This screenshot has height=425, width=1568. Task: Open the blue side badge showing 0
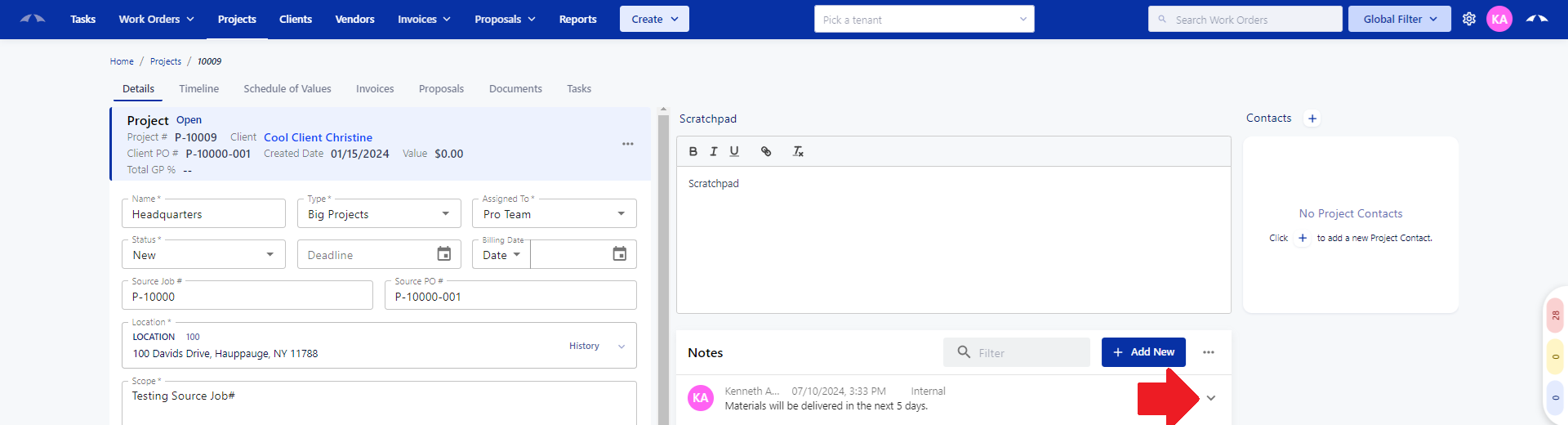(1556, 398)
